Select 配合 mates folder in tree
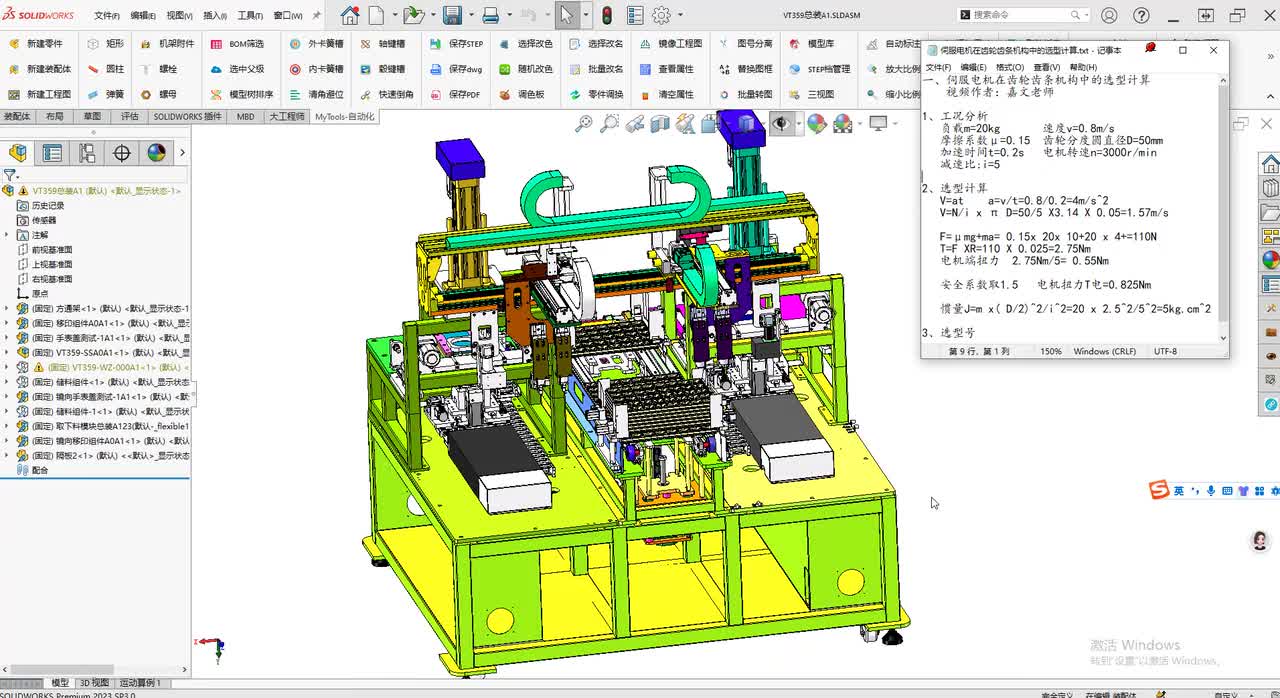Image resolution: width=1280 pixels, height=698 pixels. click(x=32, y=470)
